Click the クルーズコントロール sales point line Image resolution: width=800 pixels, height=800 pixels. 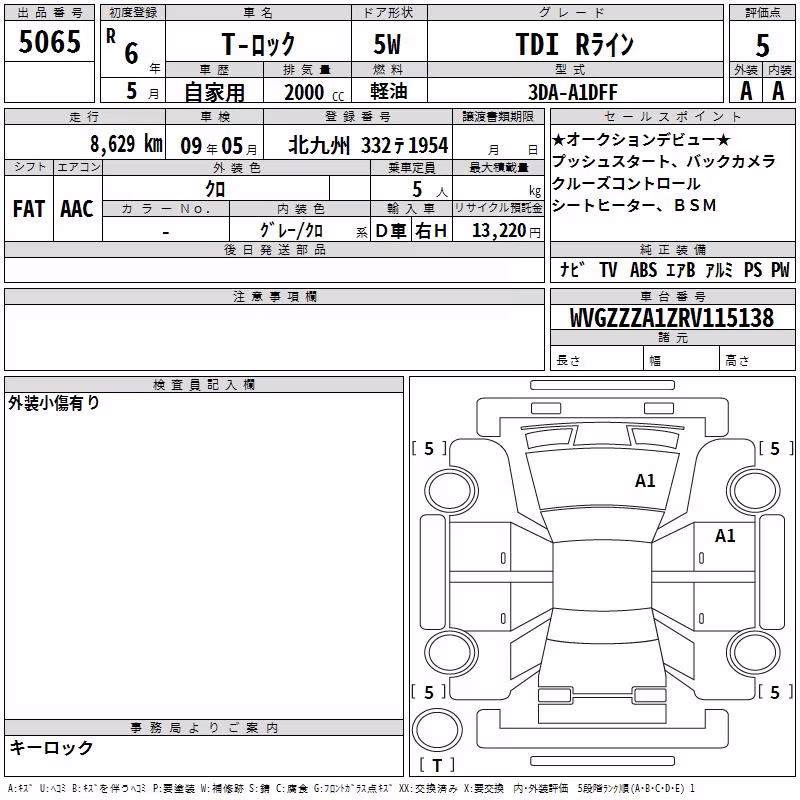click(x=627, y=183)
